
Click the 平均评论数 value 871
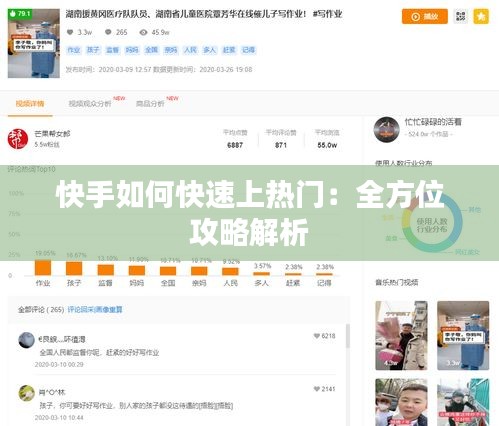[281, 145]
